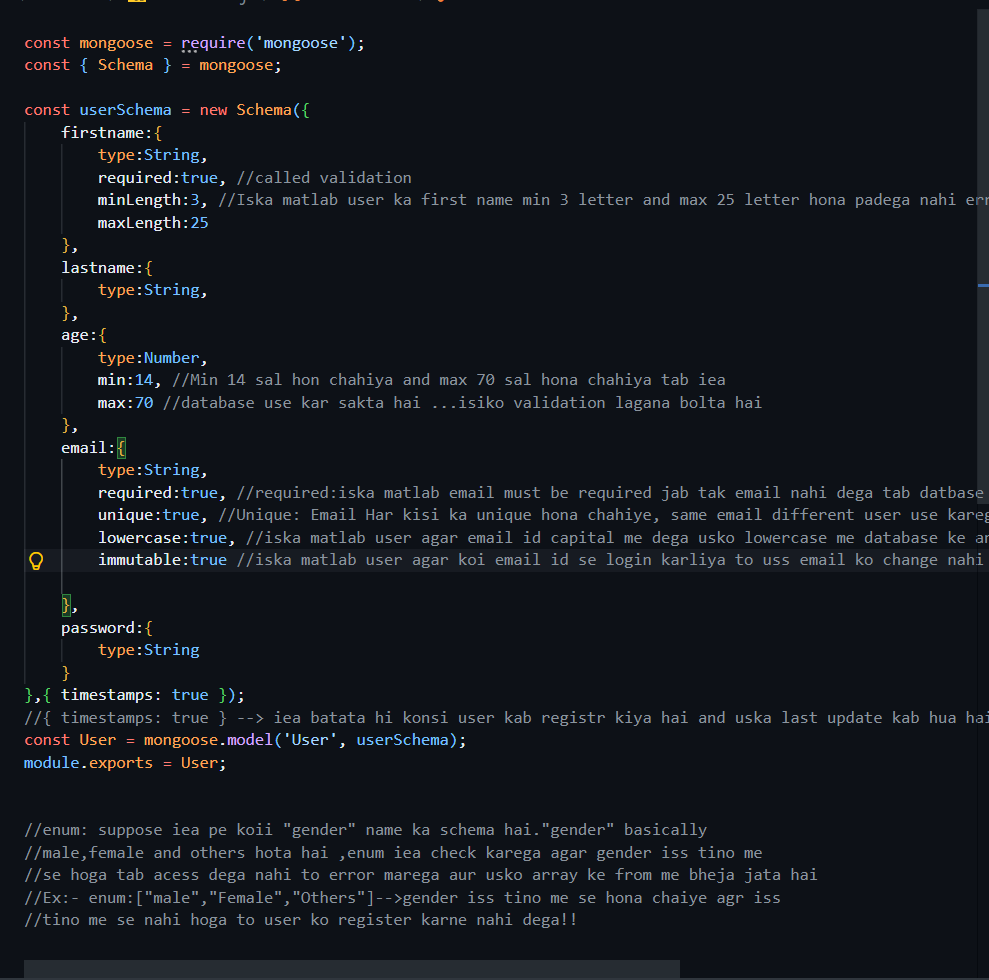
Task: Click 'max:70' property
Action: tap(126, 403)
